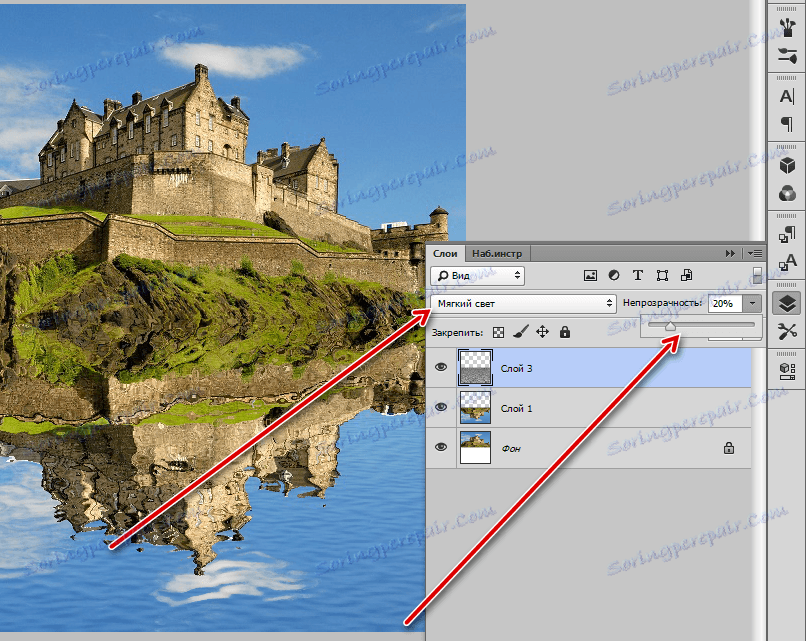Screen dimensions: 806x641
Task: Click the opacity slider handle
Action: point(670,326)
